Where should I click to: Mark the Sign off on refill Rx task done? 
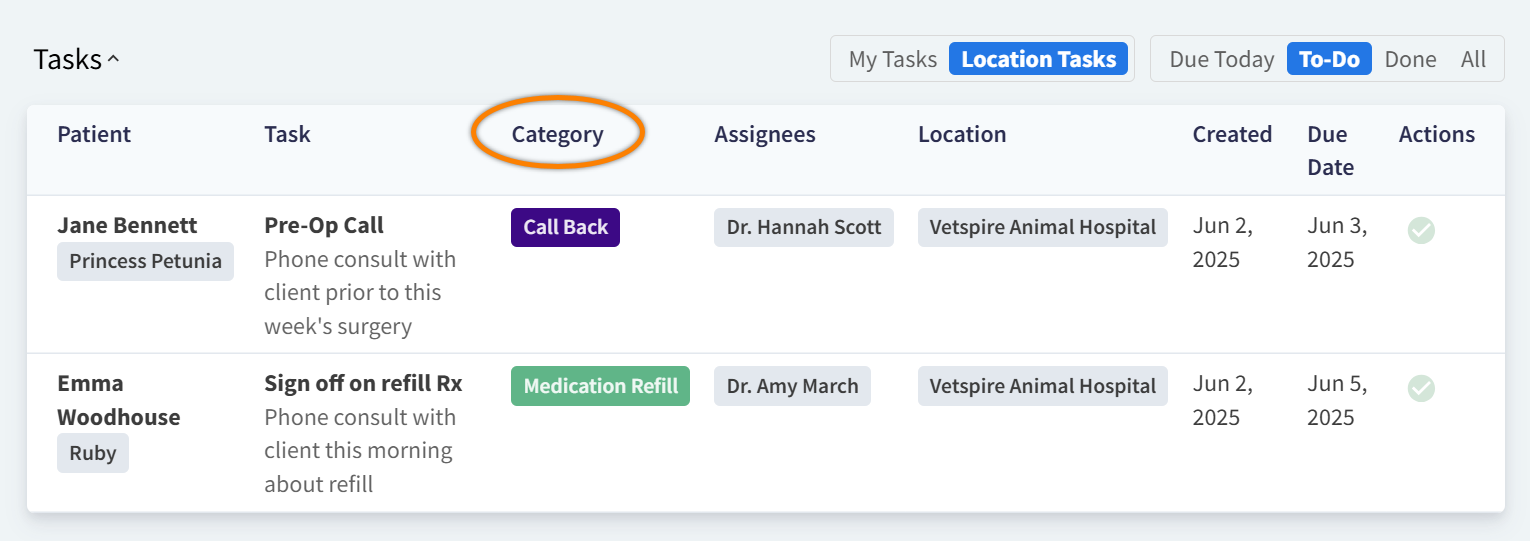point(1421,388)
